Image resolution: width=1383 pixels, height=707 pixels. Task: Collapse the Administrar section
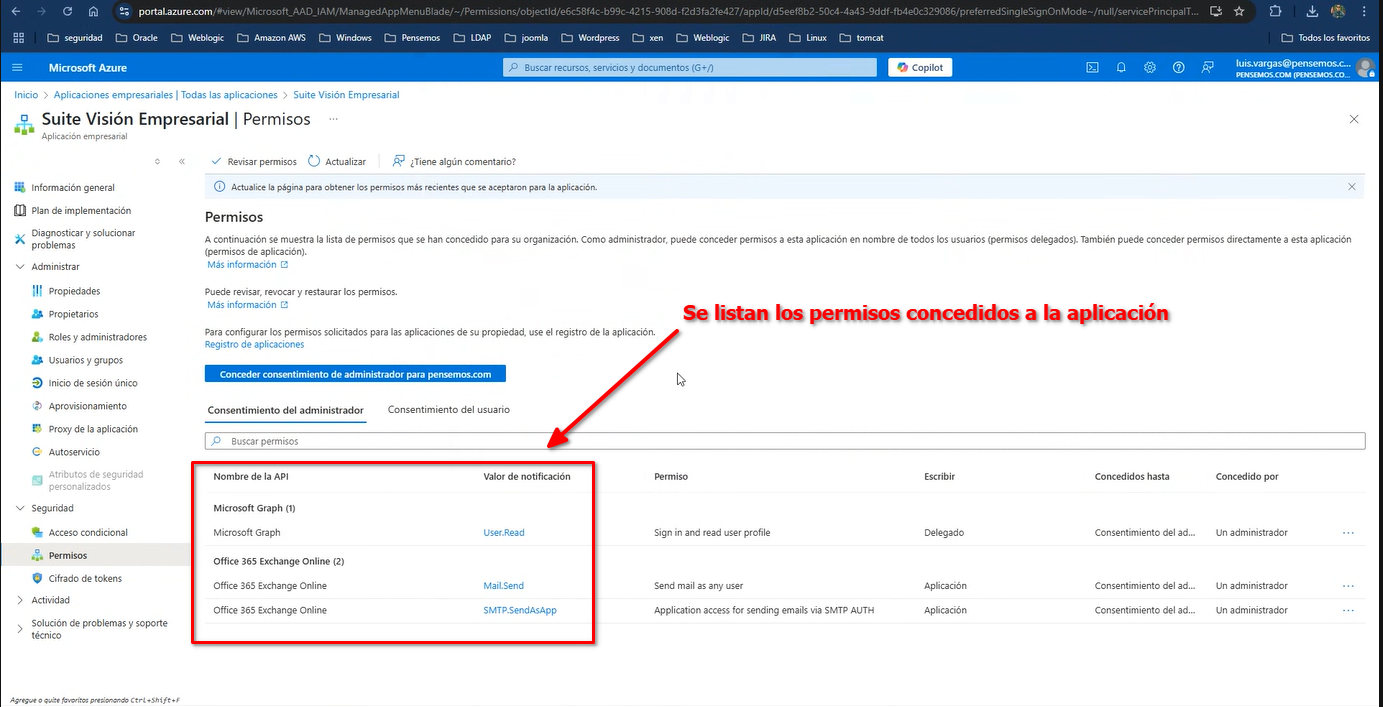click(x=21, y=267)
